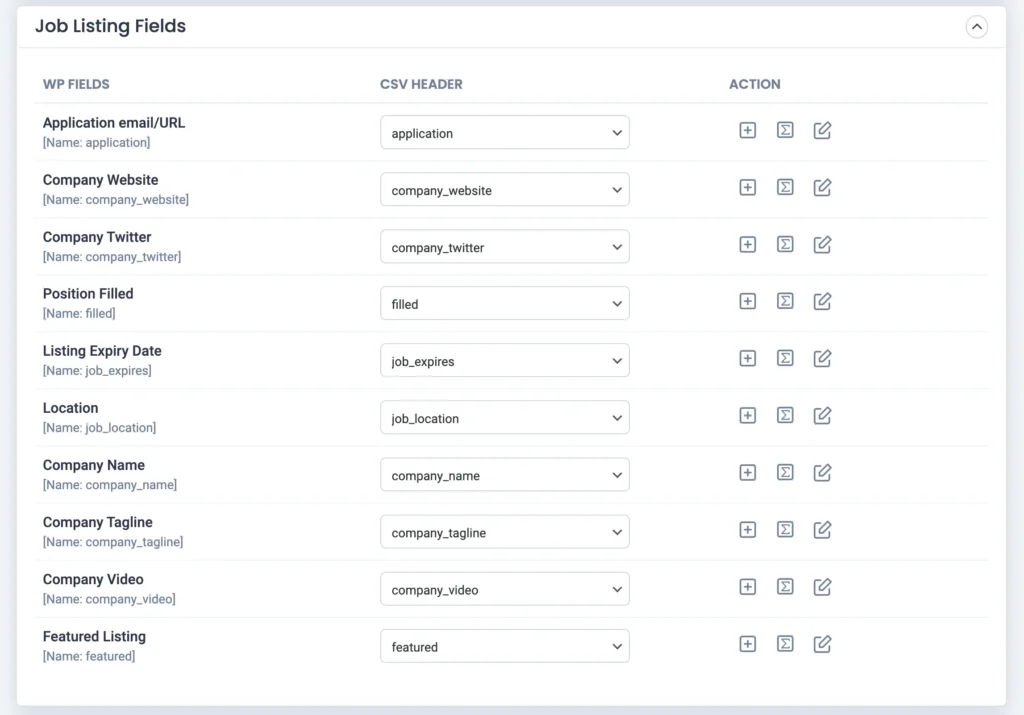Open the application CSV header dropdown
Image resolution: width=1024 pixels, height=715 pixels.
coord(504,133)
